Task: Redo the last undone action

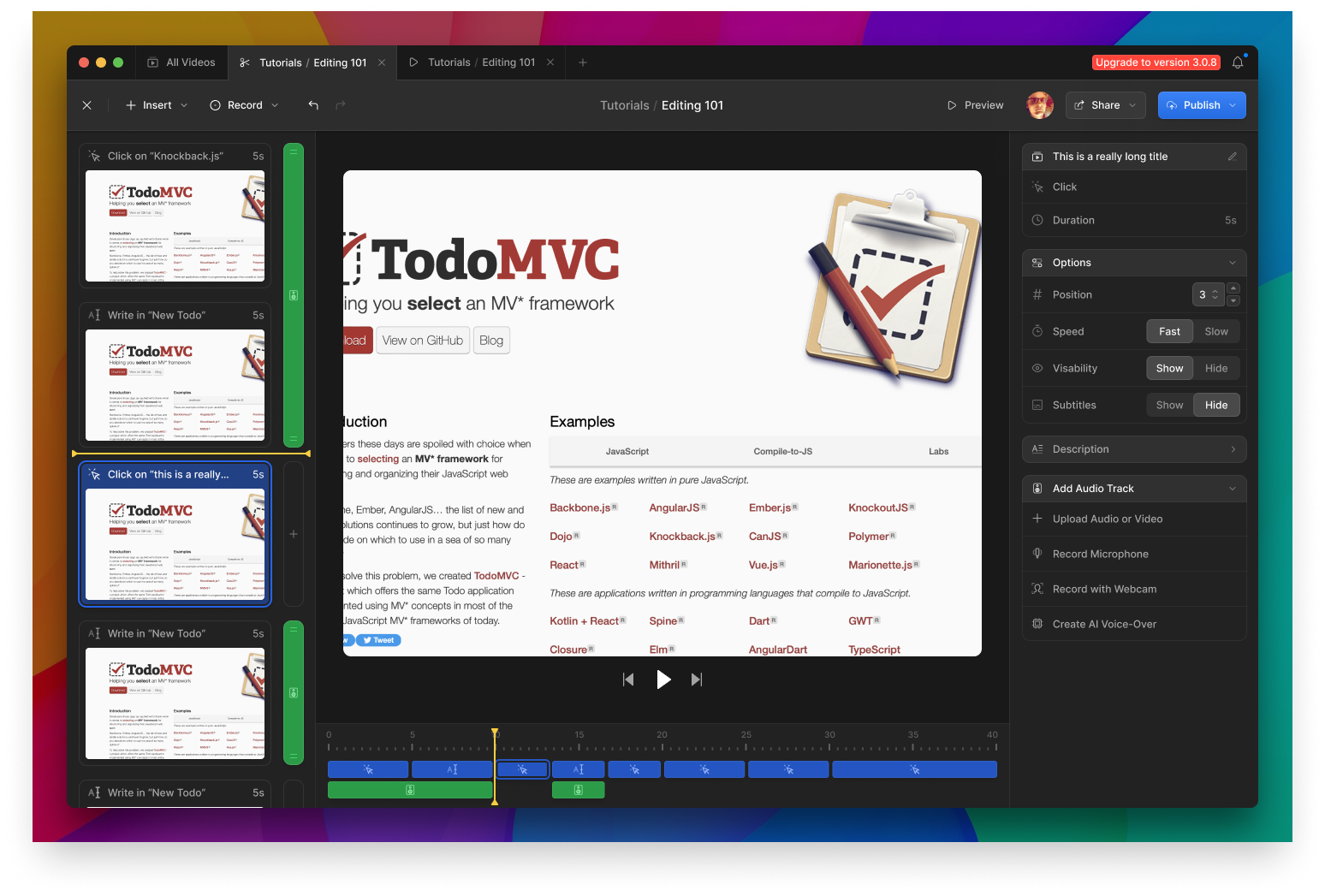Action: 341,105
